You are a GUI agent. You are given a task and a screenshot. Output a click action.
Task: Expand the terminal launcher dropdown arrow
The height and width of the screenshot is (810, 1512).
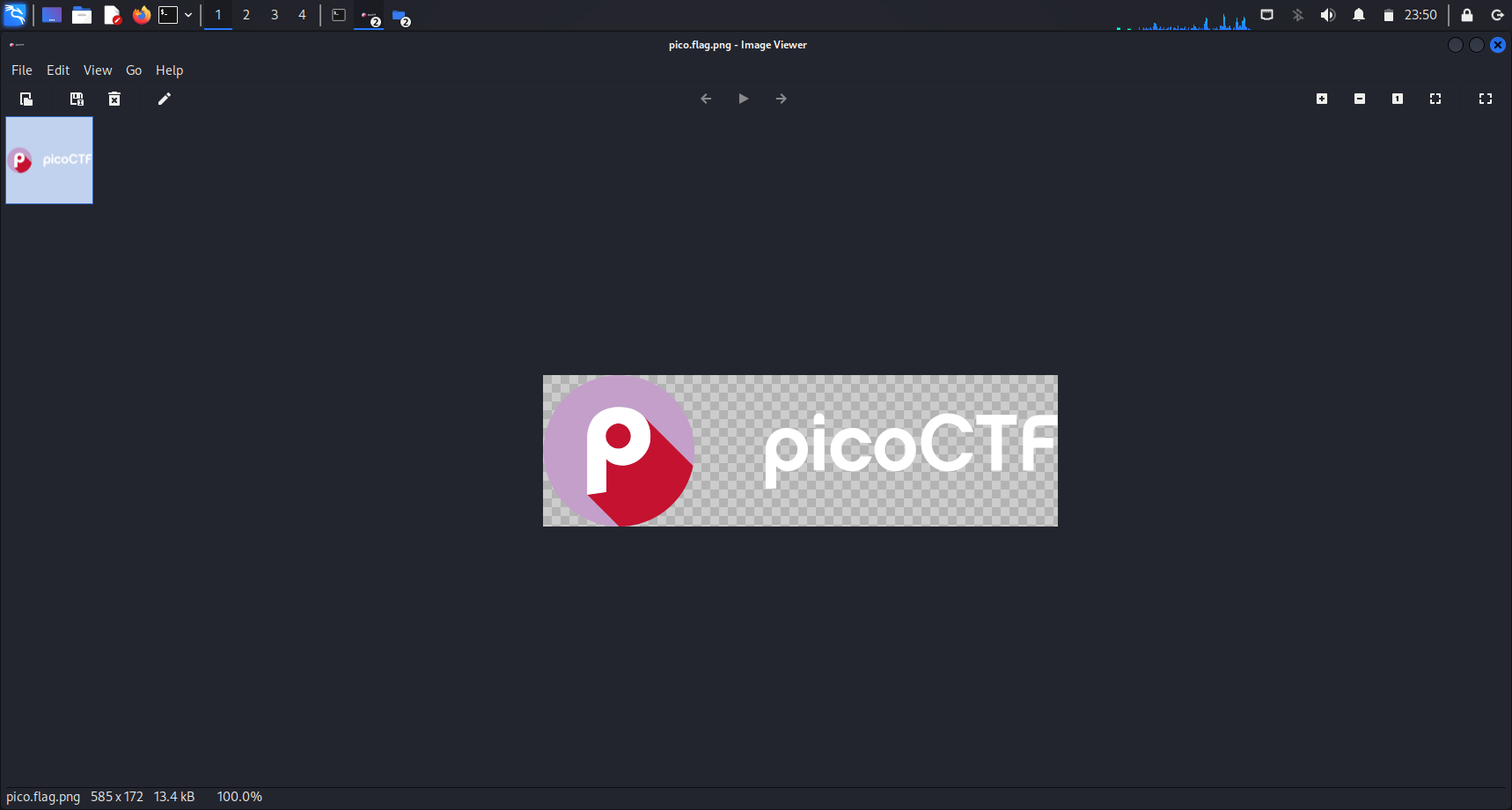click(x=188, y=15)
